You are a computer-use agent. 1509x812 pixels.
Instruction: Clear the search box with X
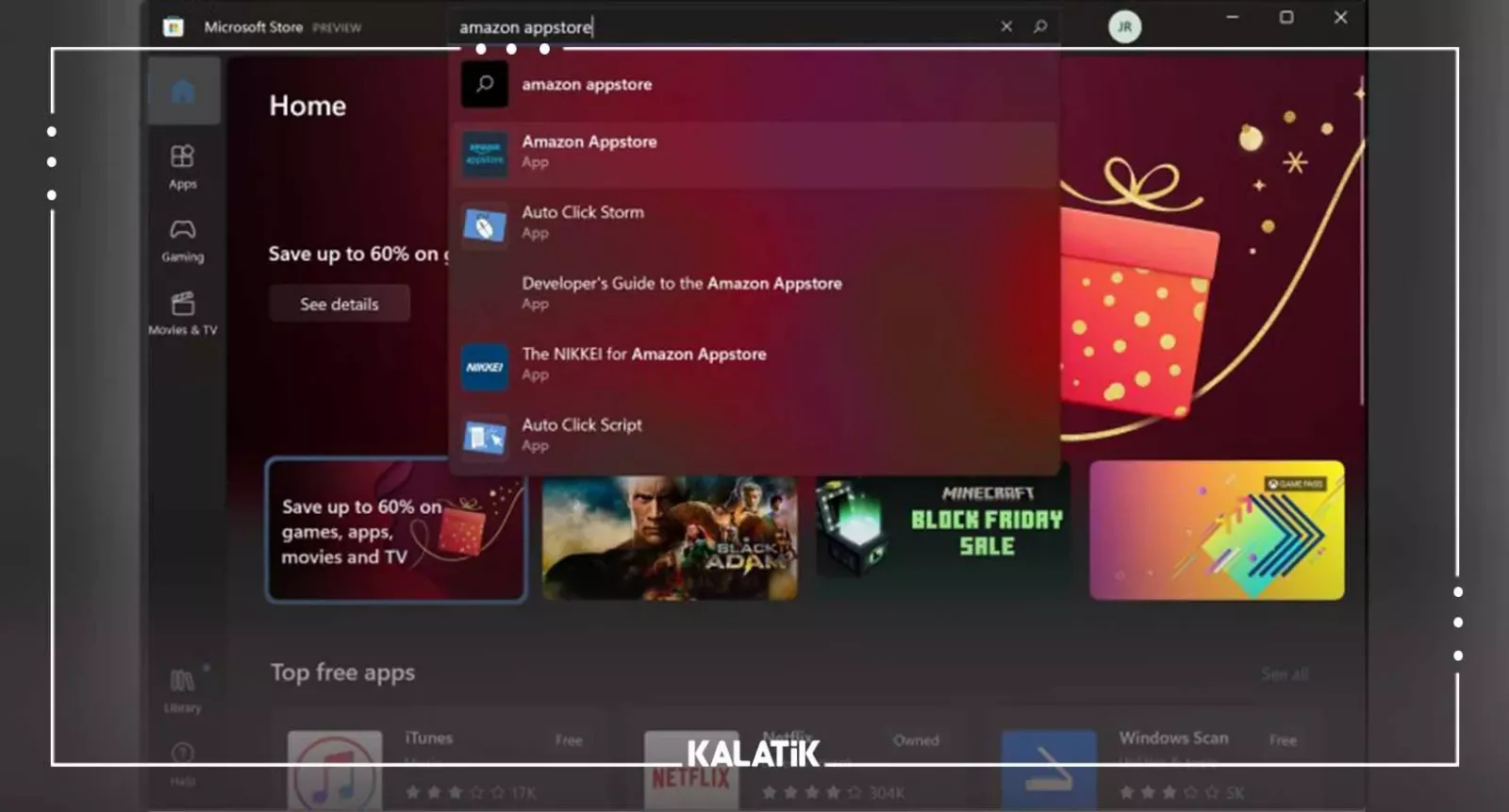1006,26
